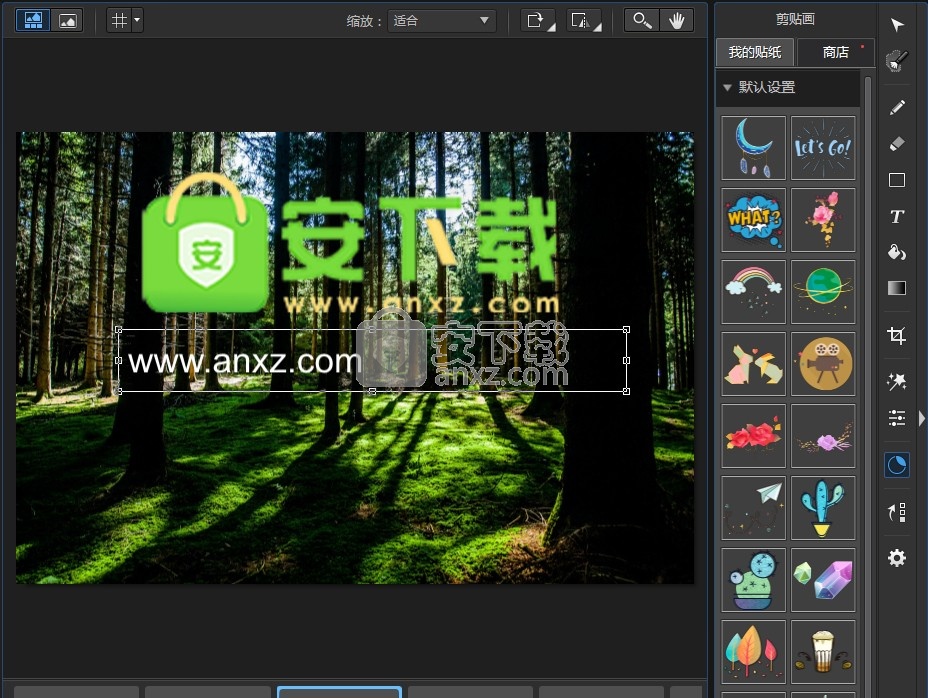The width and height of the screenshot is (928, 698).
Task: Collapse the right sidebar arrow
Action: (921, 419)
